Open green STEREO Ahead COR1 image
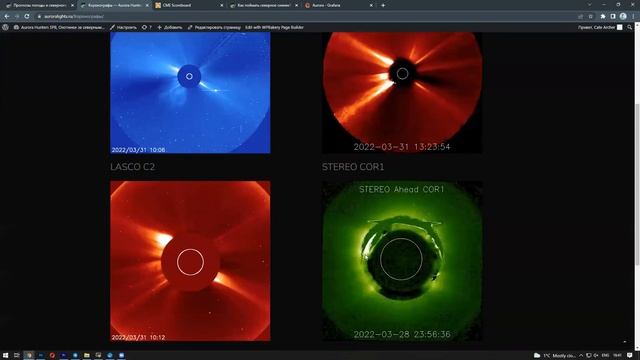The width and height of the screenshot is (640, 360). point(402,261)
